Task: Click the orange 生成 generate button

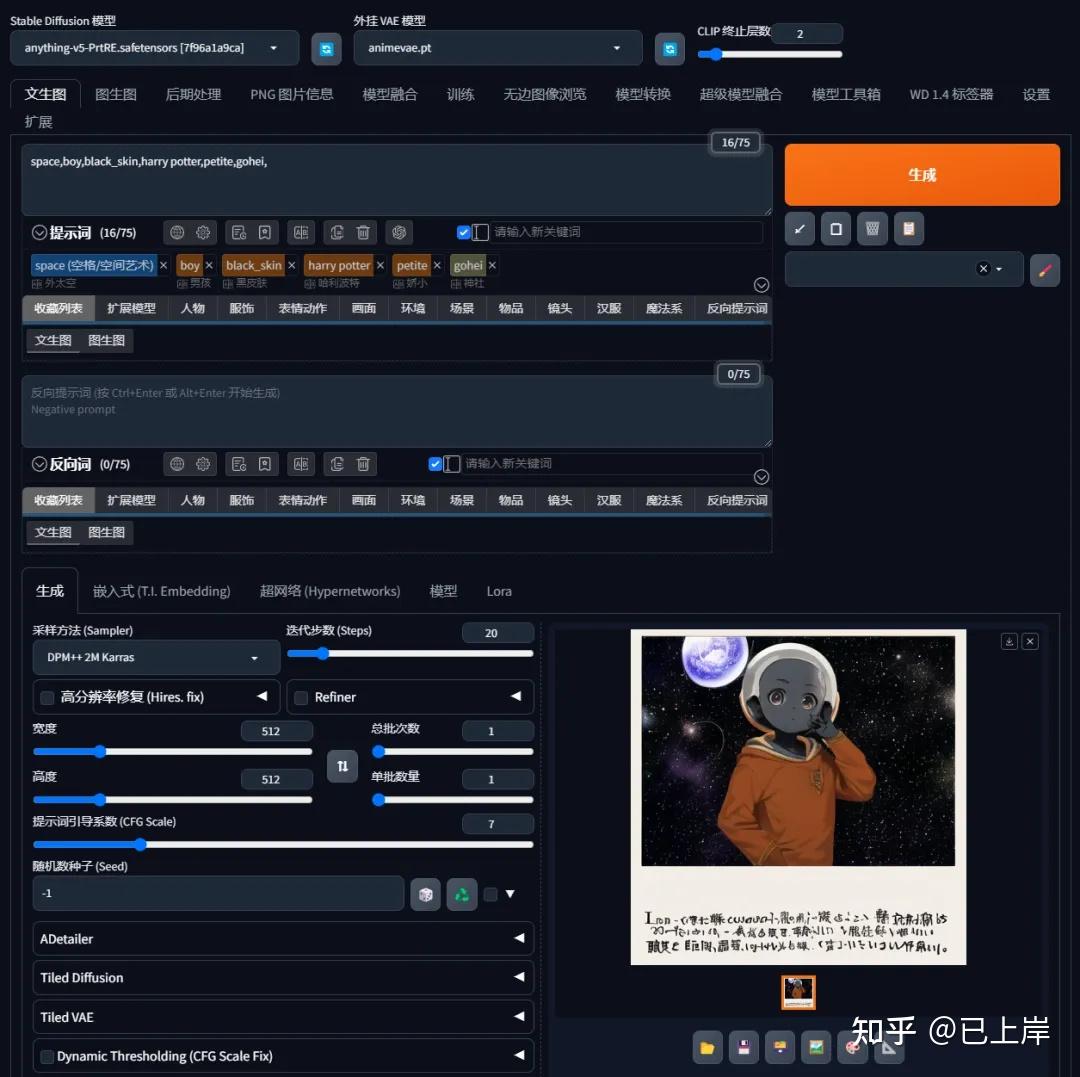Action: (x=922, y=175)
